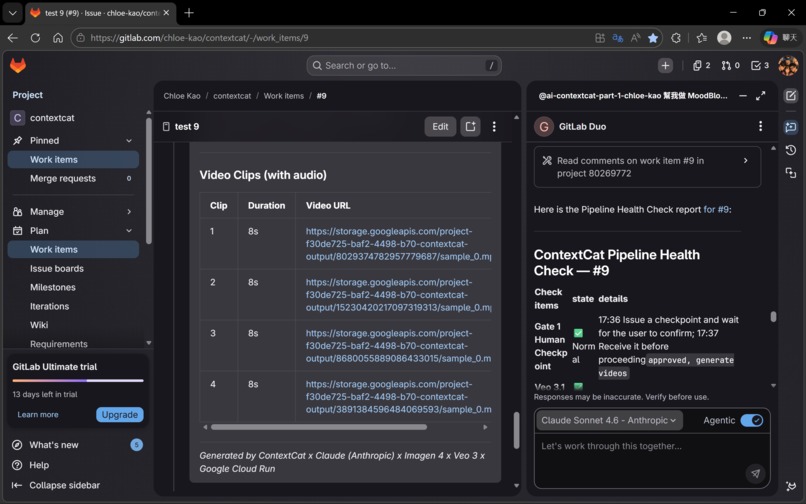Click Work items breadcrumb link
This screenshot has width=806, height=504.
284,96
